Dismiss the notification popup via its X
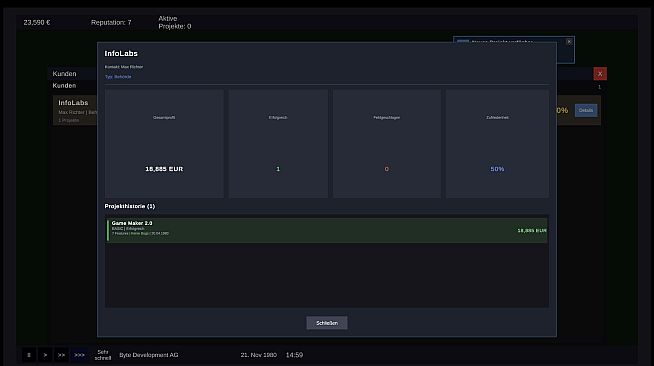The height and width of the screenshot is (366, 654). [x=569, y=42]
